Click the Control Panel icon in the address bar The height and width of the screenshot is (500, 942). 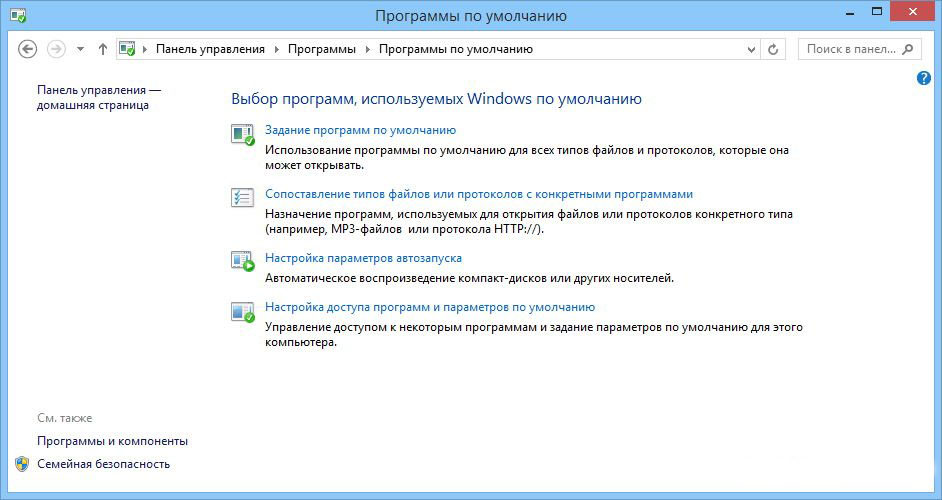[x=127, y=49]
